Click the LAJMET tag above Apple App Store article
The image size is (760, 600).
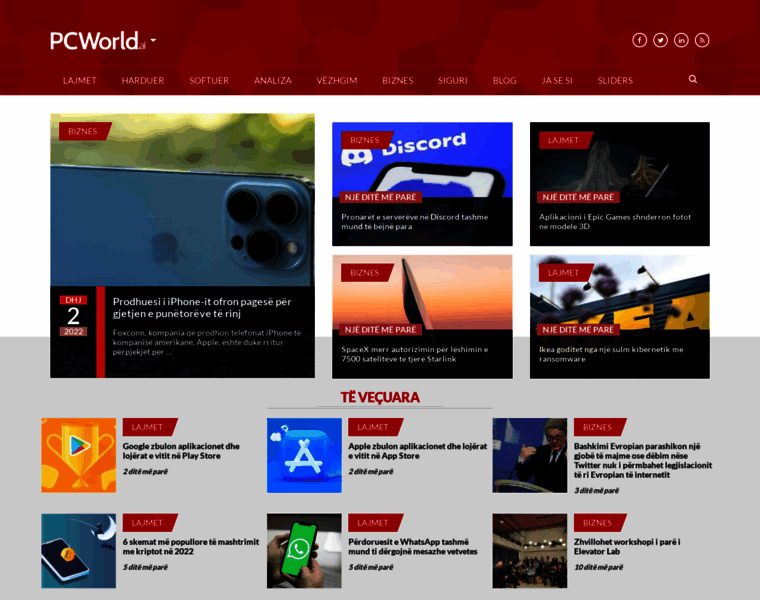(375, 427)
